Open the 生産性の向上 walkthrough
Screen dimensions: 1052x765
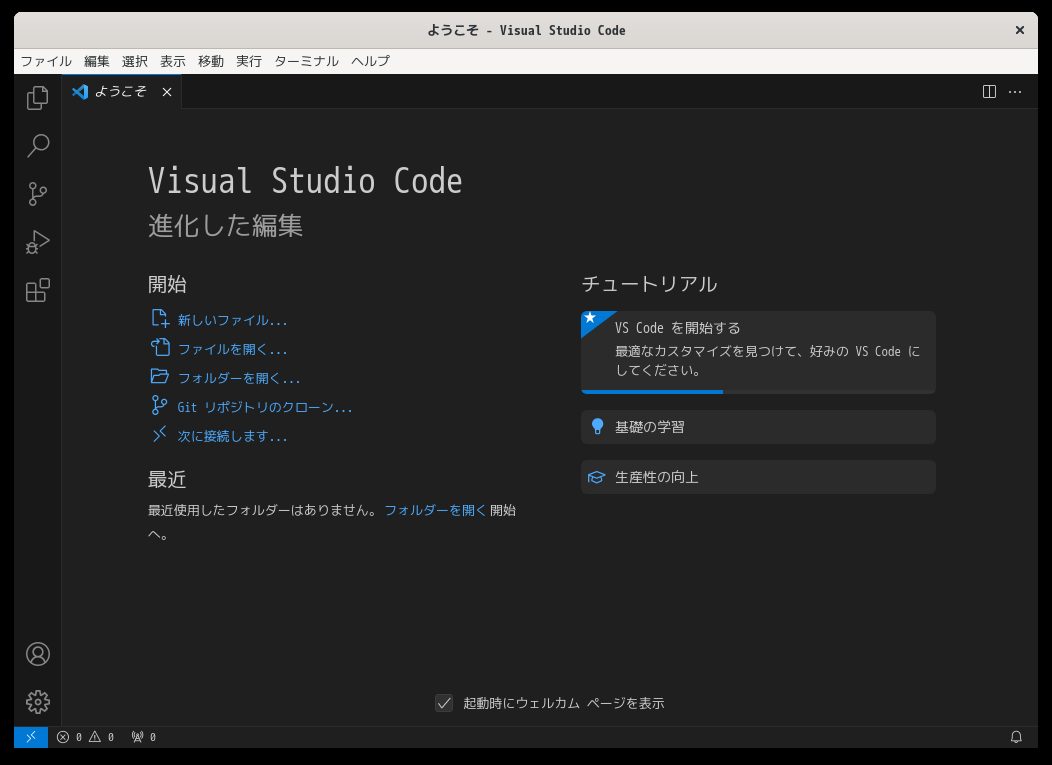[x=758, y=477]
